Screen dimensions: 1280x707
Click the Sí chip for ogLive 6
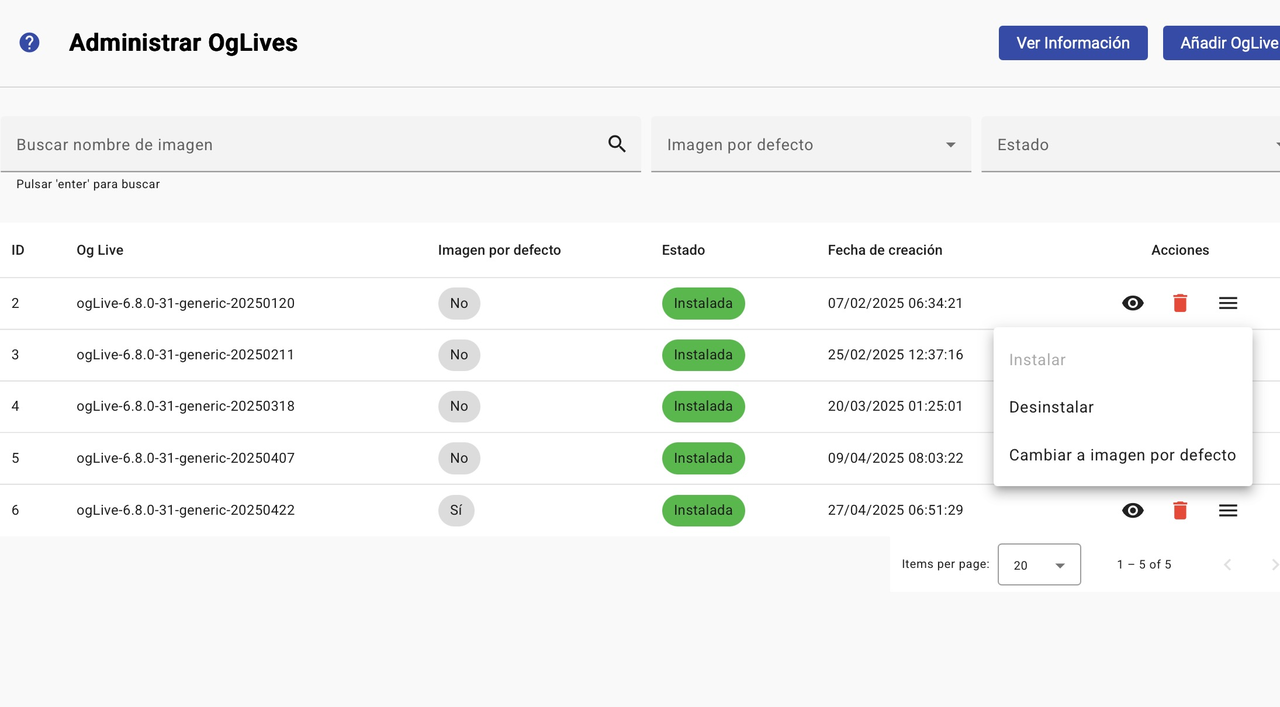click(x=456, y=510)
